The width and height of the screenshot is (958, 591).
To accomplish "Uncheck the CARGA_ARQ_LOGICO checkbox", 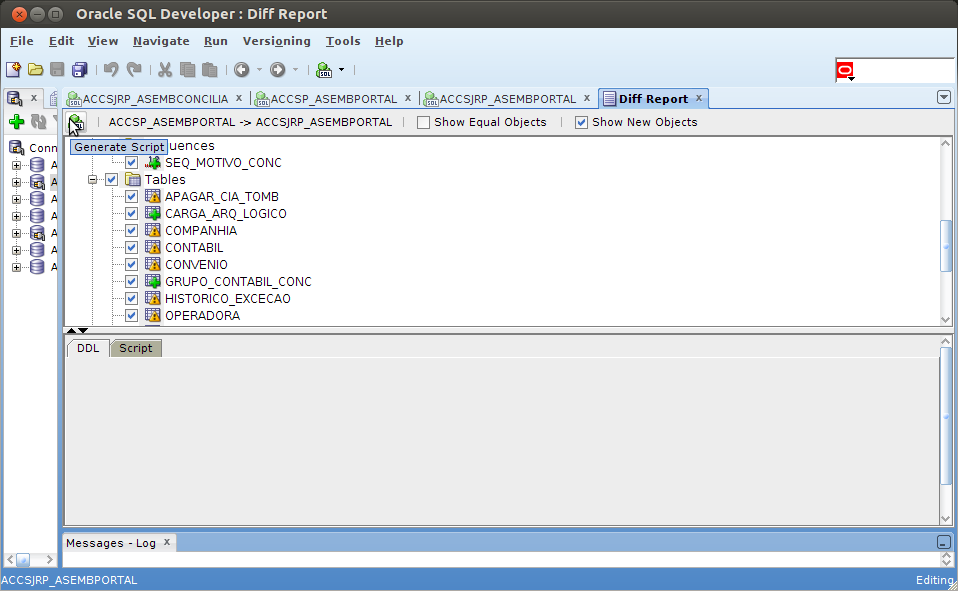I will [131, 213].
